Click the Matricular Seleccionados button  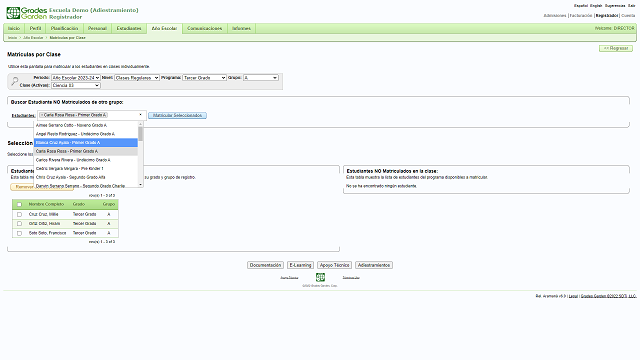(177, 116)
